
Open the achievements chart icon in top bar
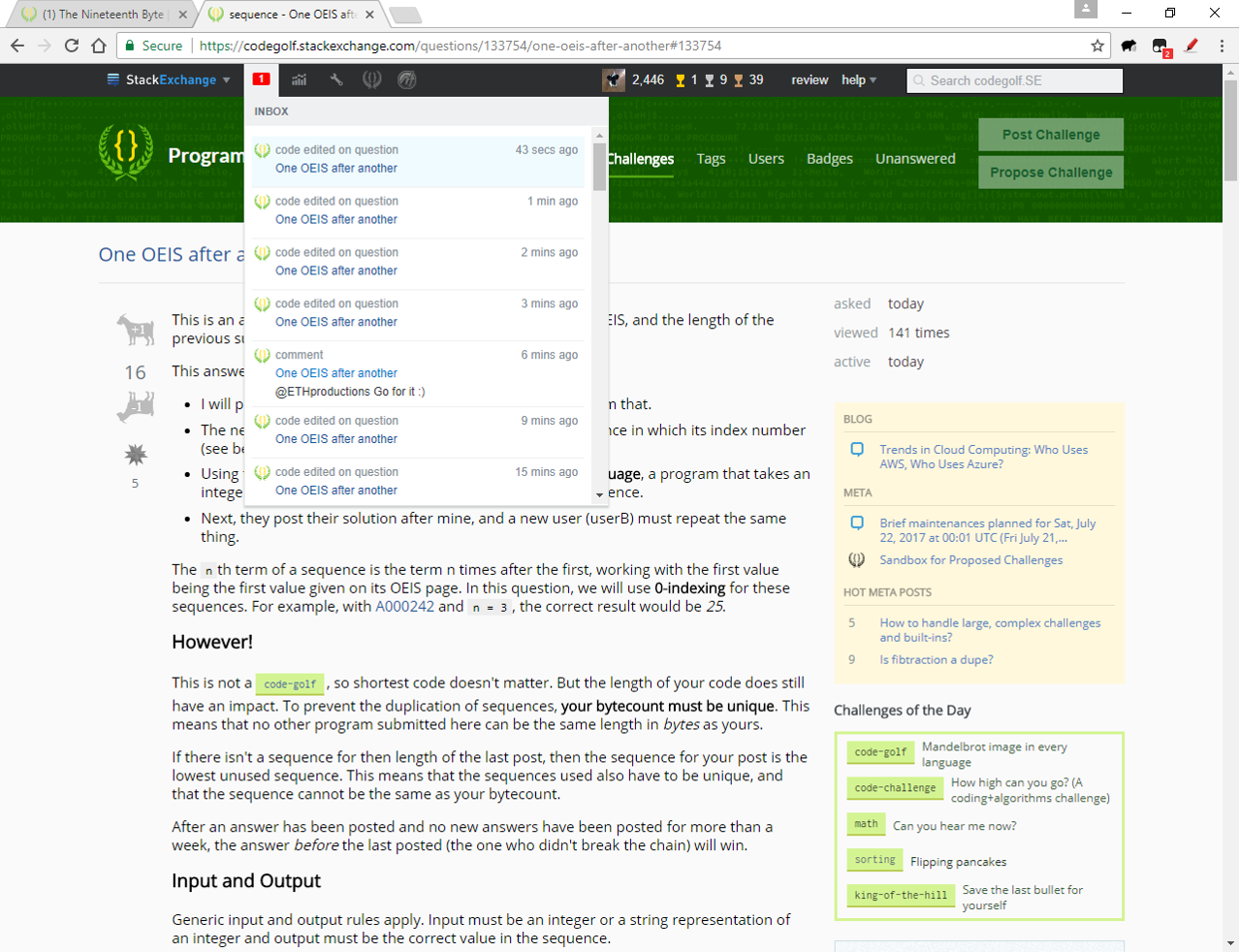(x=300, y=79)
